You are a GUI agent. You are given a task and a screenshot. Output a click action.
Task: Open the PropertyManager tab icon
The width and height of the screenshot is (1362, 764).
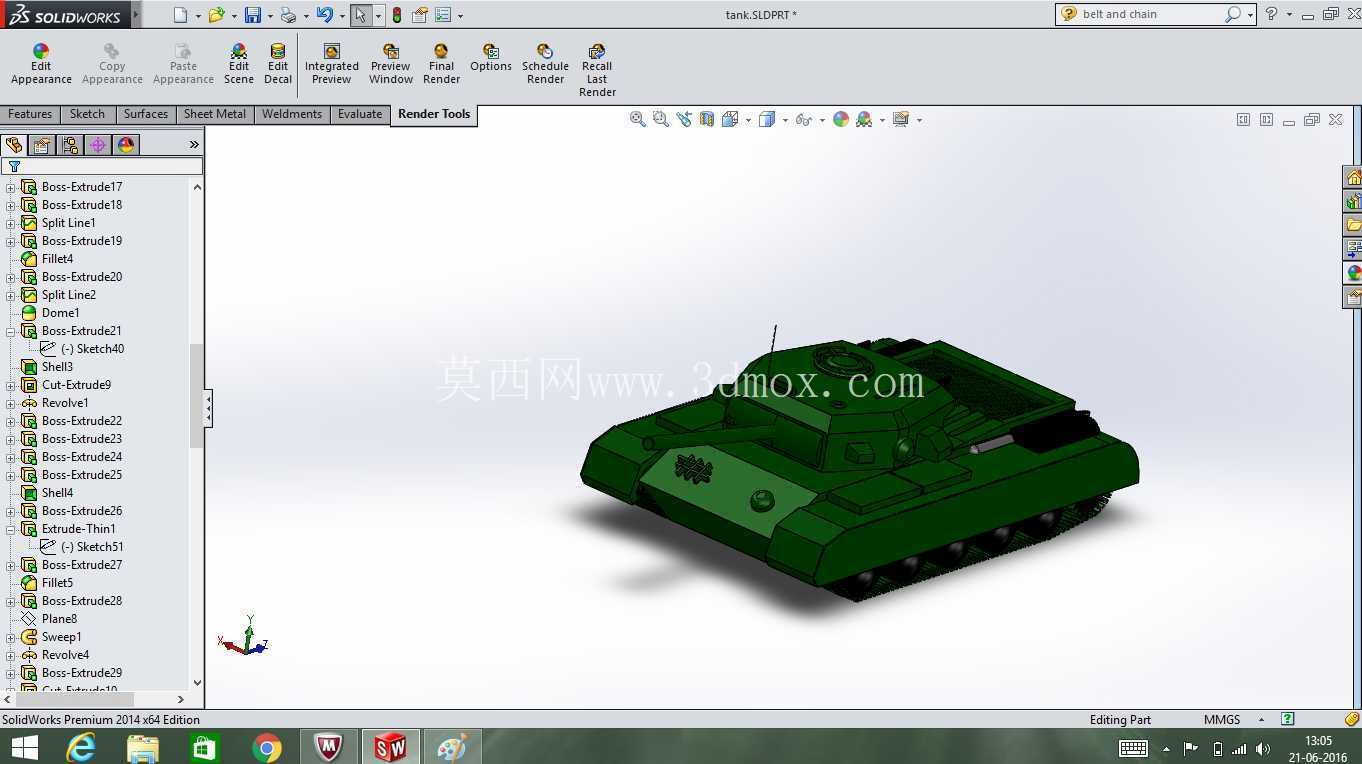pos(42,145)
